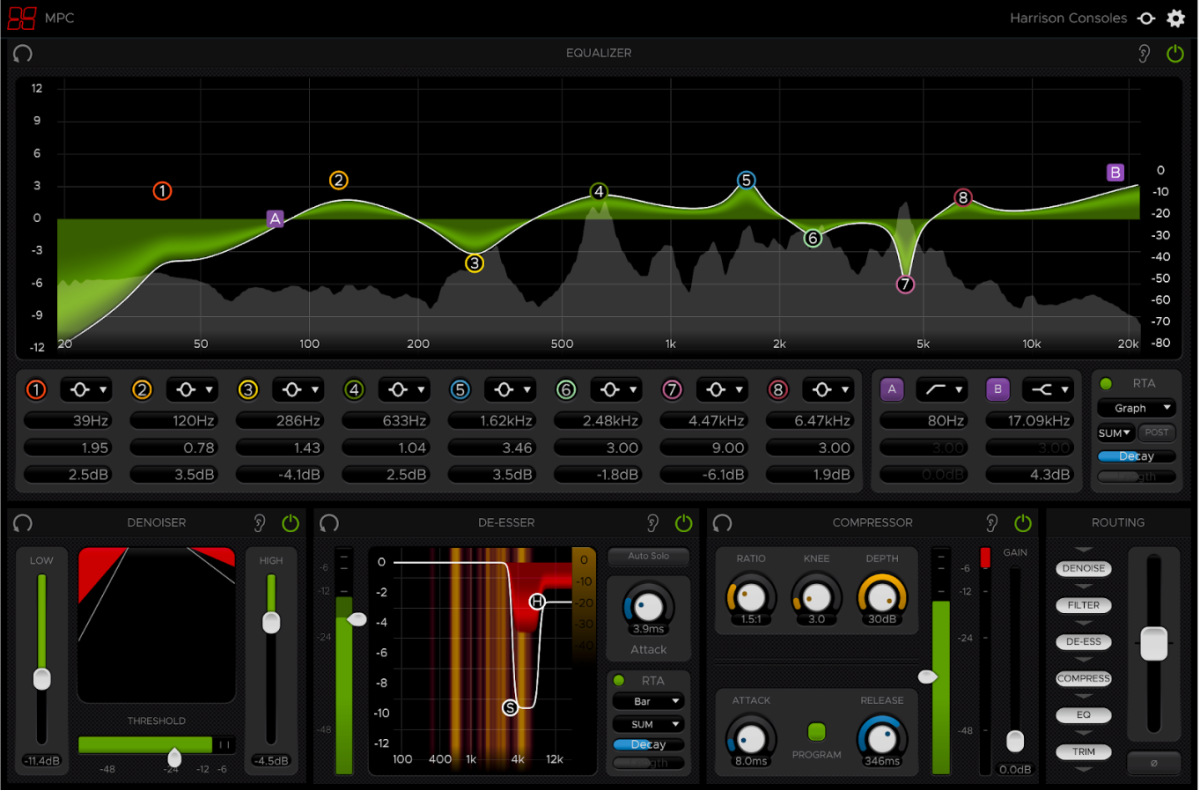Toggle the Denoiser power button
Image resolution: width=1200 pixels, height=790 pixels.
tap(290, 522)
